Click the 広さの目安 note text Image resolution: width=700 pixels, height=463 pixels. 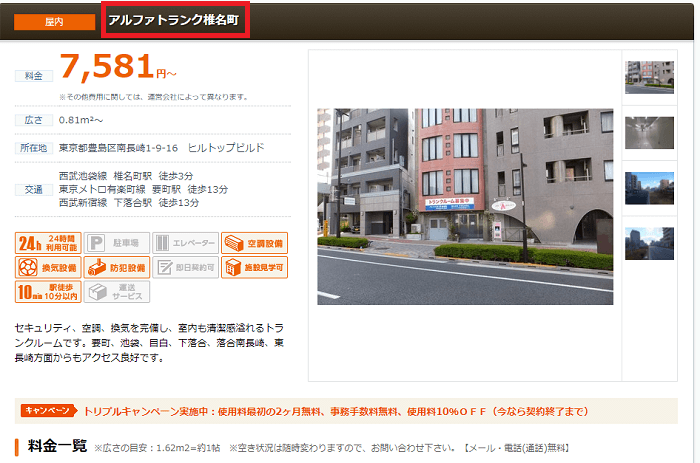click(157, 448)
